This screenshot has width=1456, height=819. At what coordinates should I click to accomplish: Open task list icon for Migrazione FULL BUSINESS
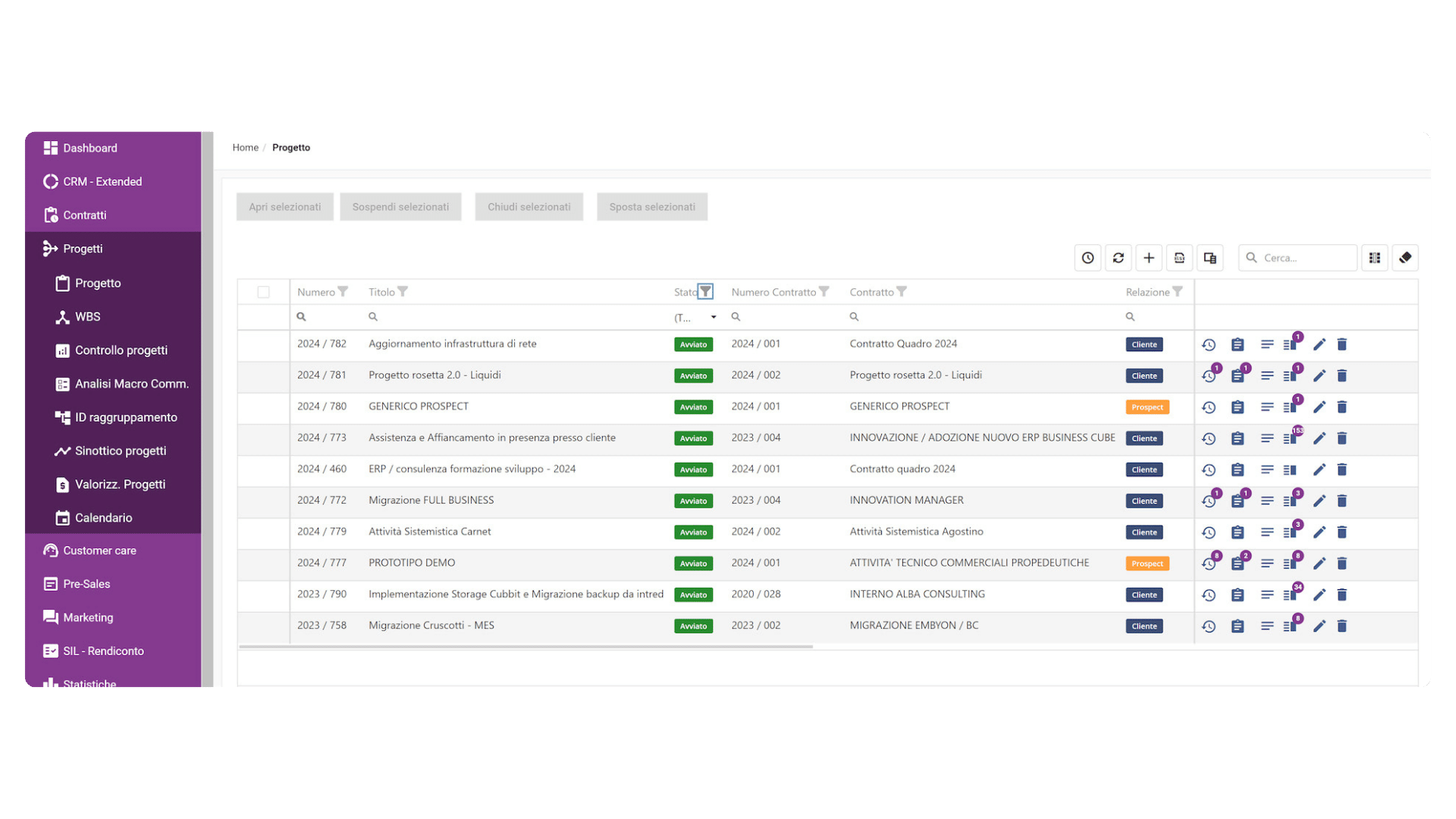[1290, 500]
